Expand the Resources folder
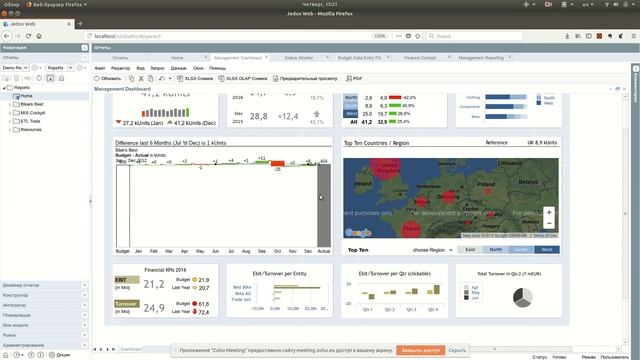 10,130
